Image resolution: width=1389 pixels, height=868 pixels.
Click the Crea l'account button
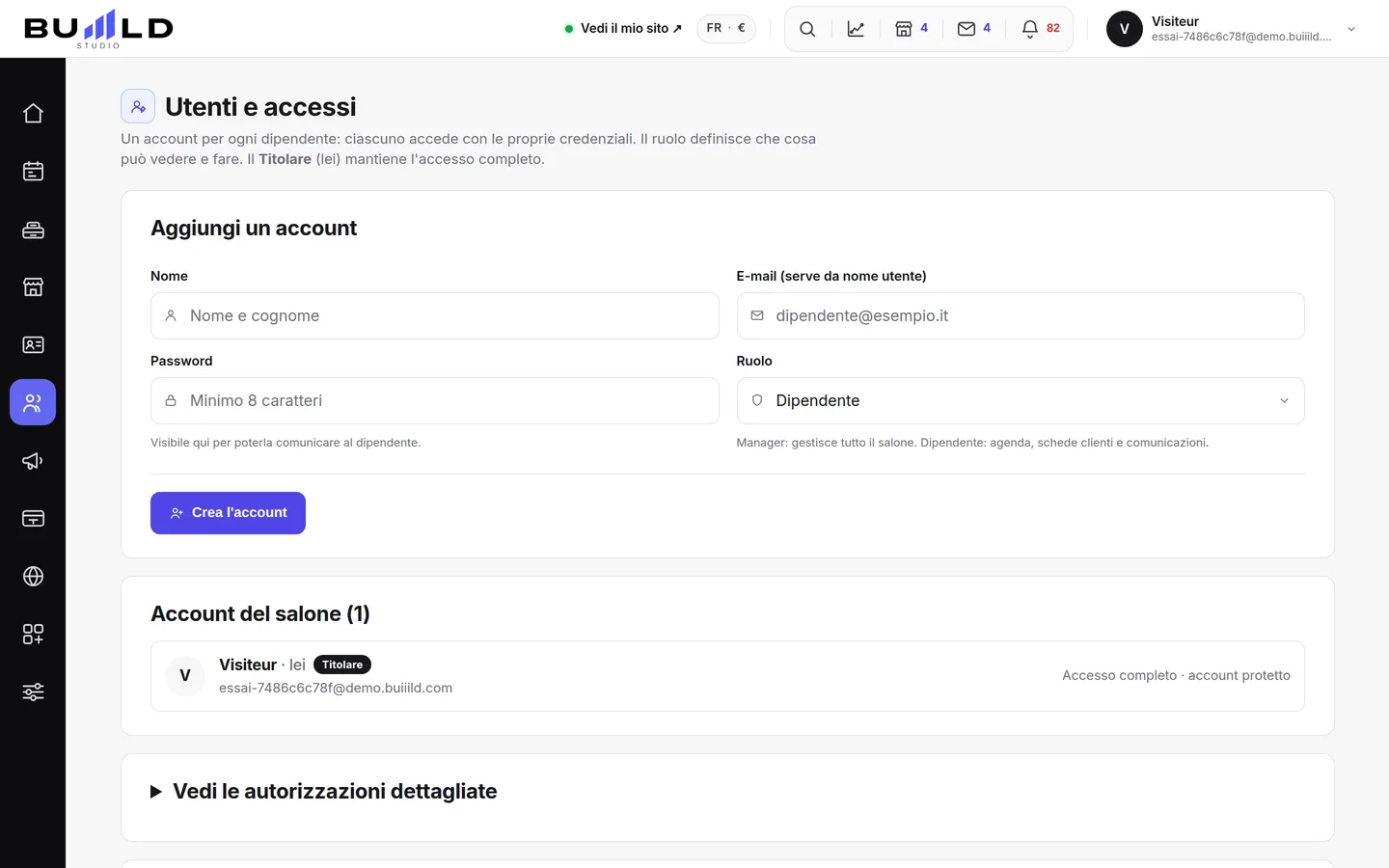coord(228,513)
